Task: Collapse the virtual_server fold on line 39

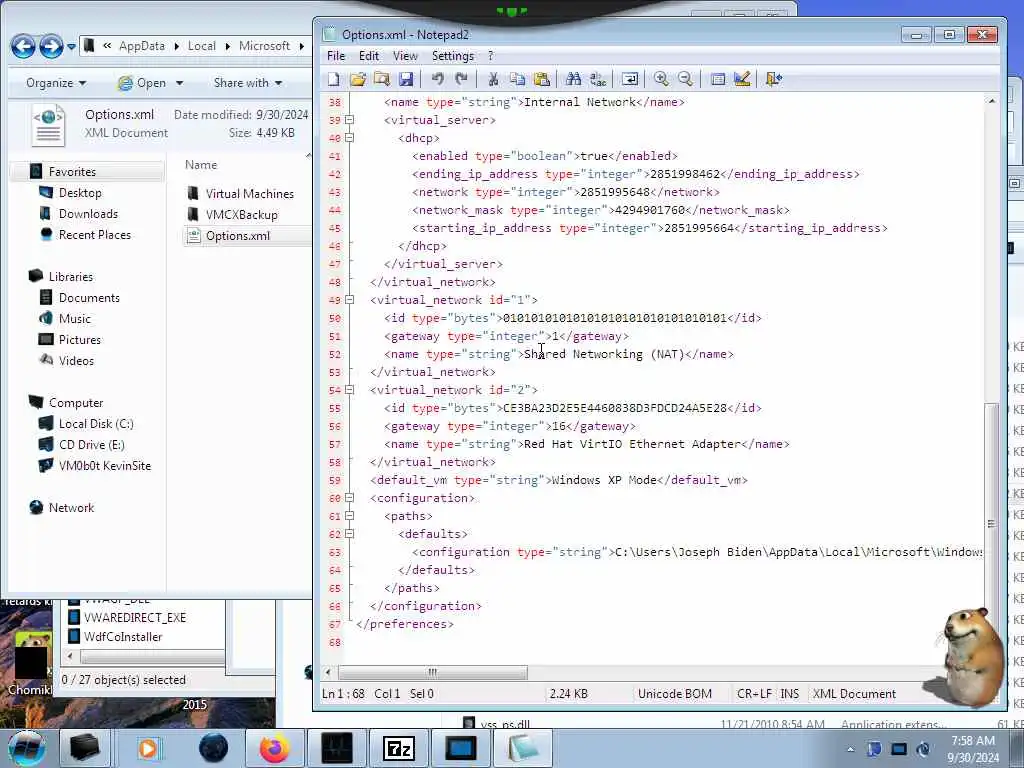Action: click(x=349, y=120)
